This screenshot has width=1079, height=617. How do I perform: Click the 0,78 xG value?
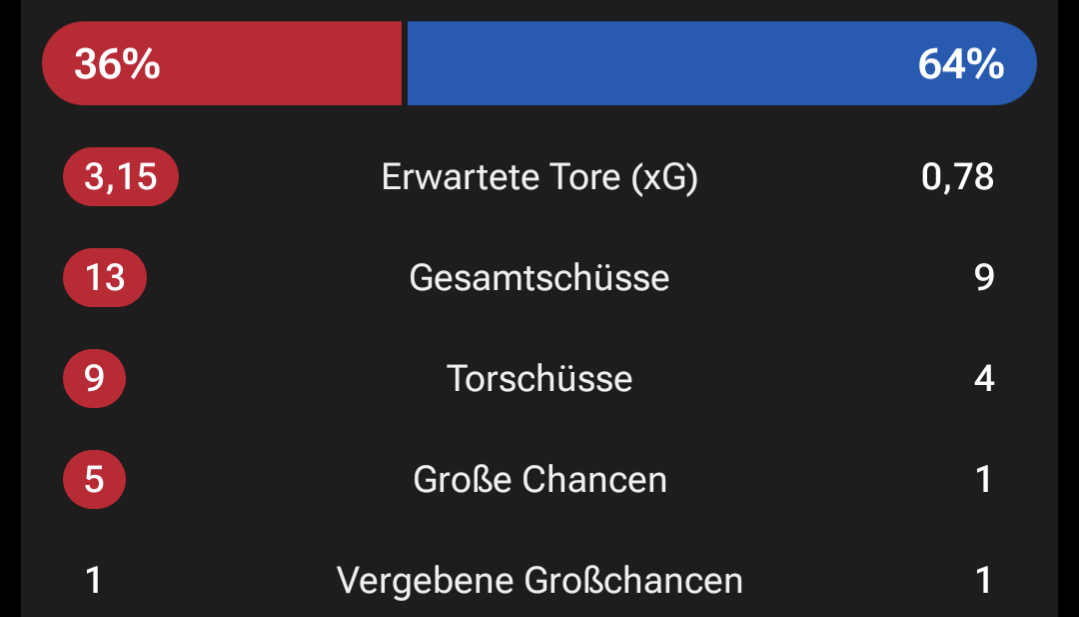point(957,177)
